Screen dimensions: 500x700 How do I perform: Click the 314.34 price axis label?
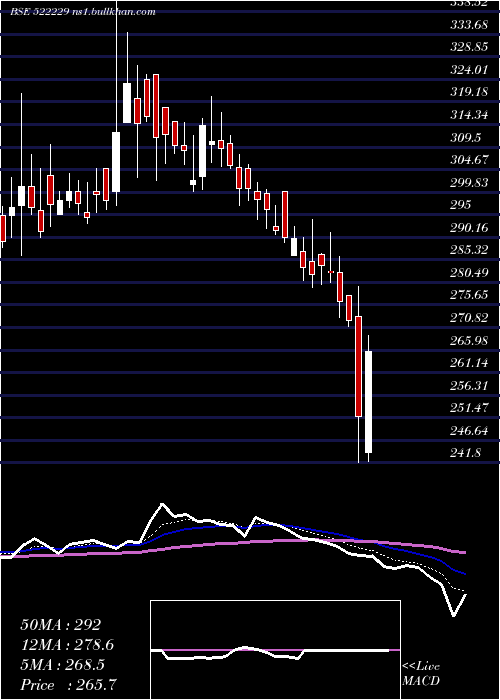point(468,115)
